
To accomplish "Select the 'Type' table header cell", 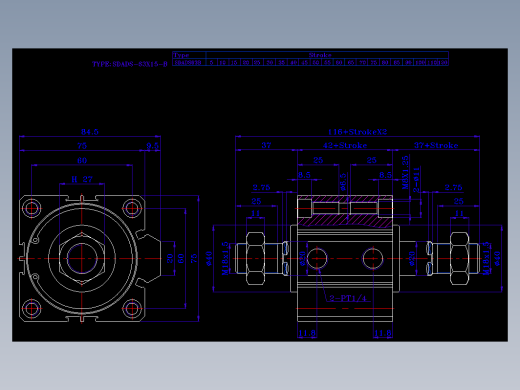I will 189,55.
